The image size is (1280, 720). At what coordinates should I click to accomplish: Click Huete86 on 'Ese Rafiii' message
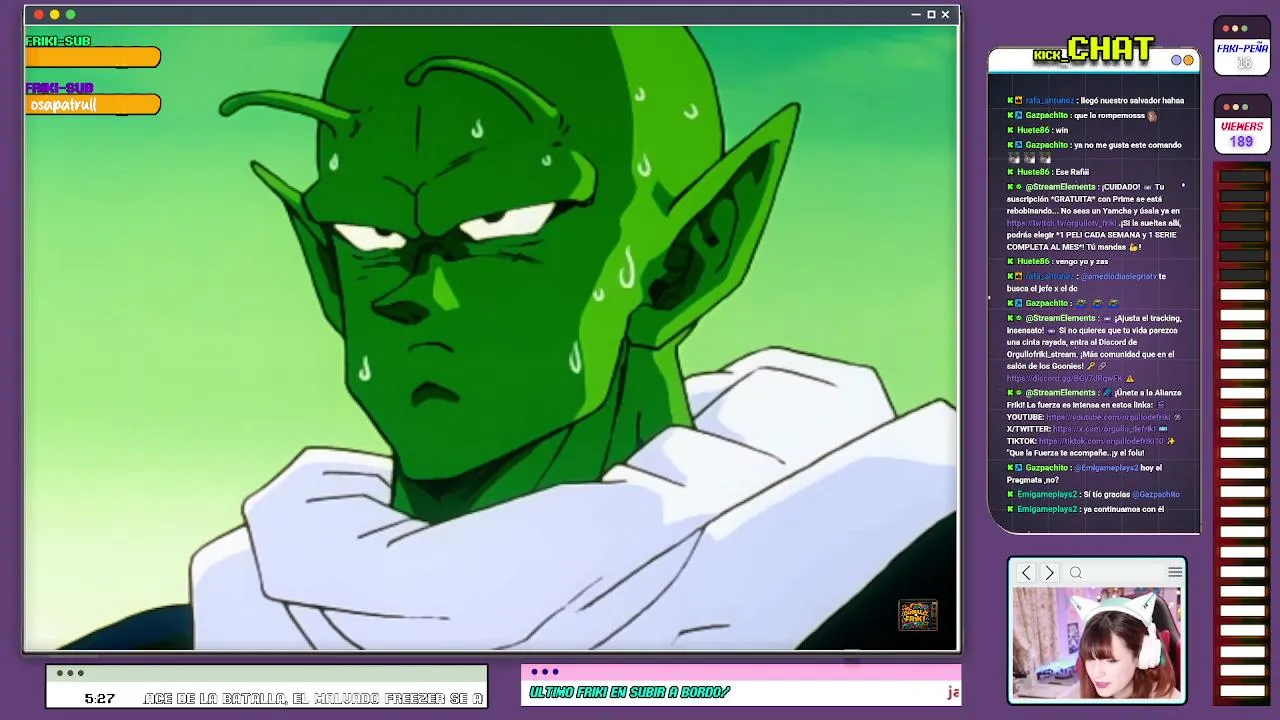click(x=1033, y=172)
